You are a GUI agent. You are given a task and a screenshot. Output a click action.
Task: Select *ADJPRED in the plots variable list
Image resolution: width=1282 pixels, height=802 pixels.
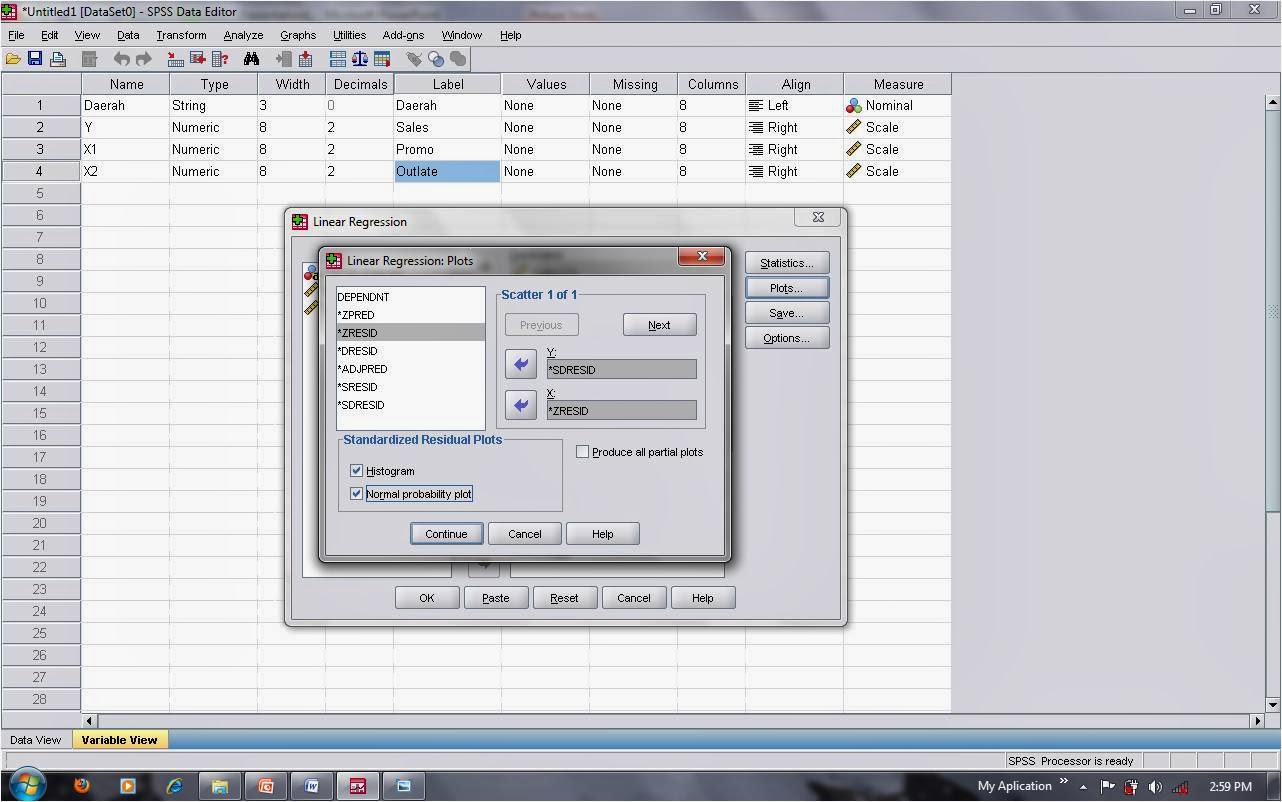[410, 369]
